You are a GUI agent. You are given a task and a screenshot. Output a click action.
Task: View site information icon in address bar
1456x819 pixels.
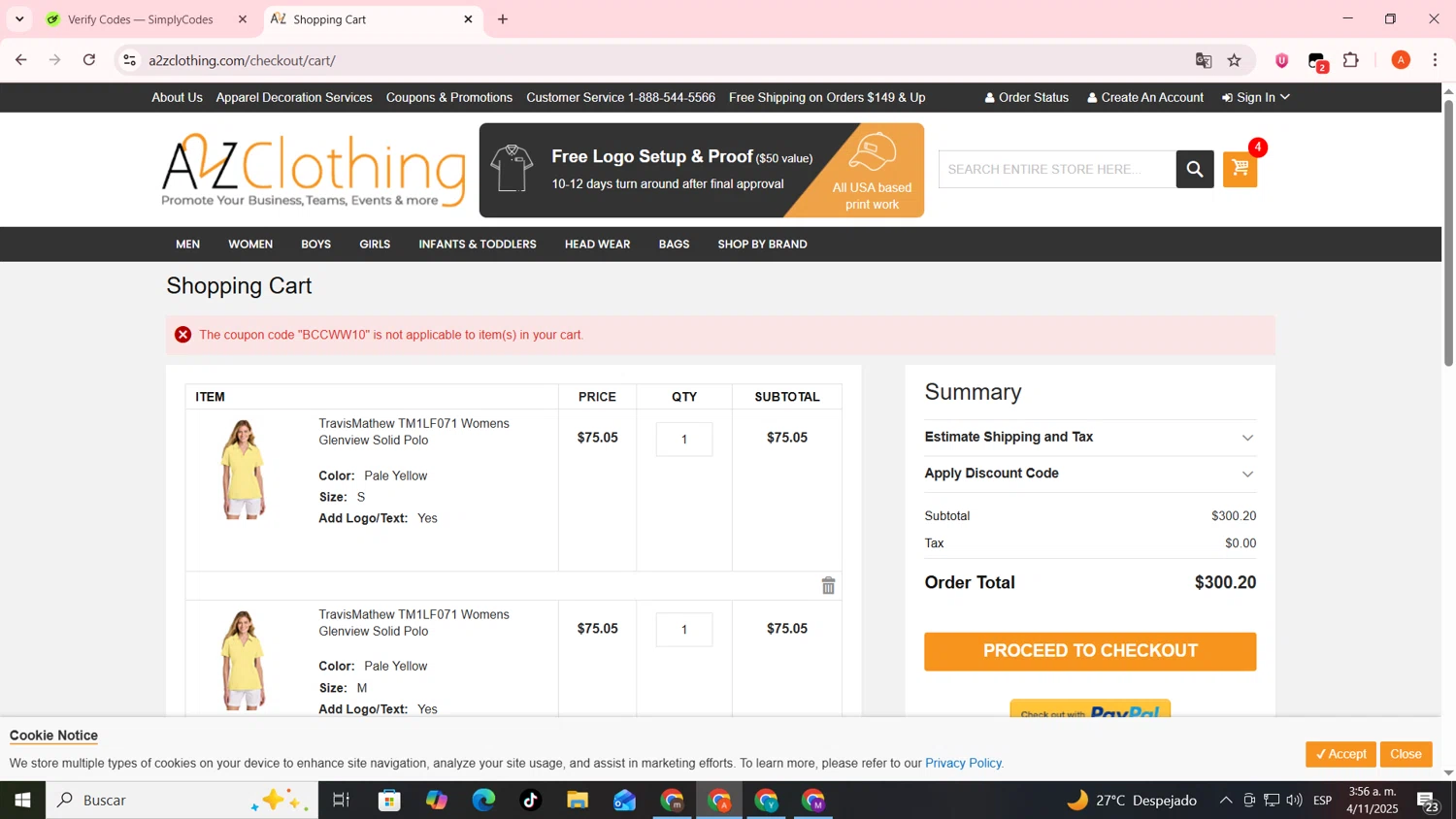pyautogui.click(x=129, y=60)
